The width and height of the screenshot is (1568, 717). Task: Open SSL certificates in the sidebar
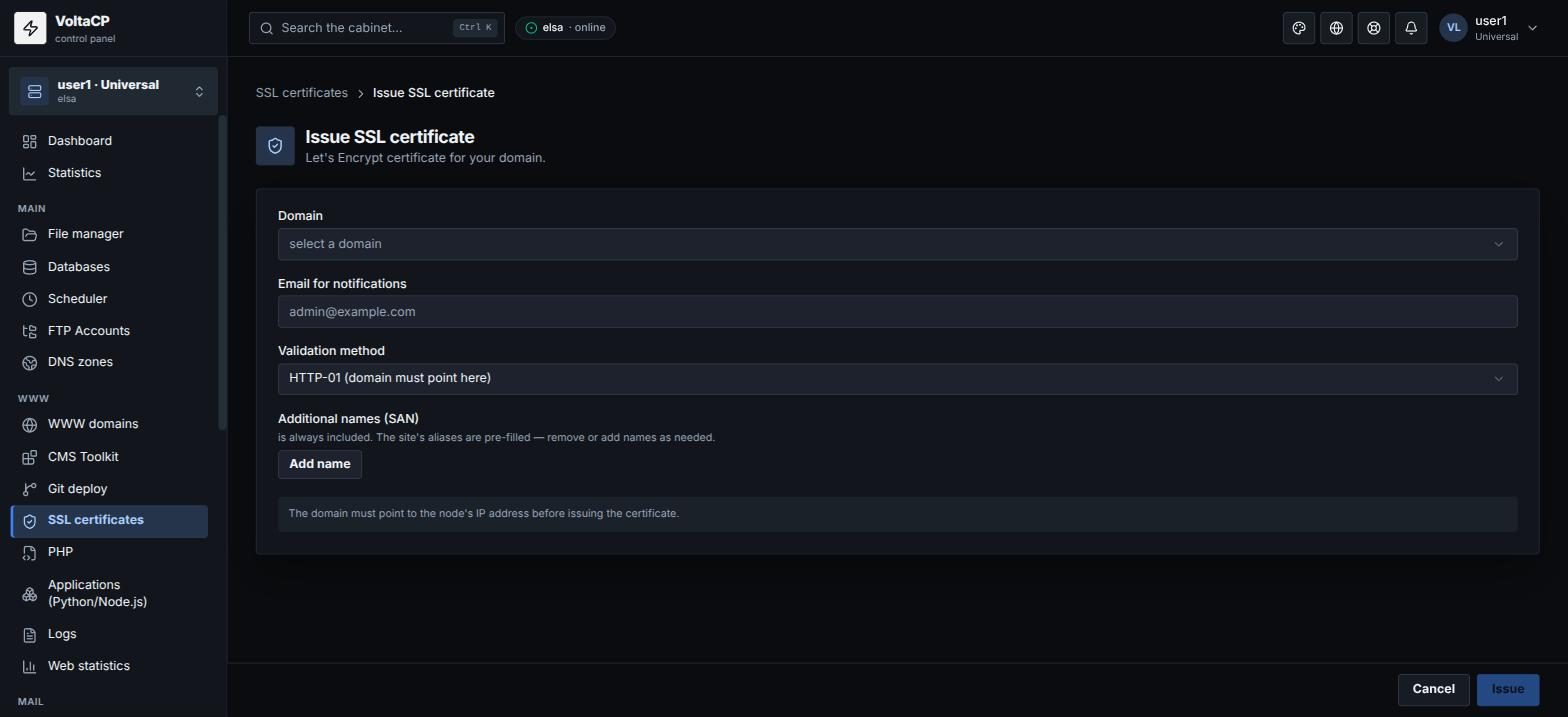pyautogui.click(x=110, y=521)
